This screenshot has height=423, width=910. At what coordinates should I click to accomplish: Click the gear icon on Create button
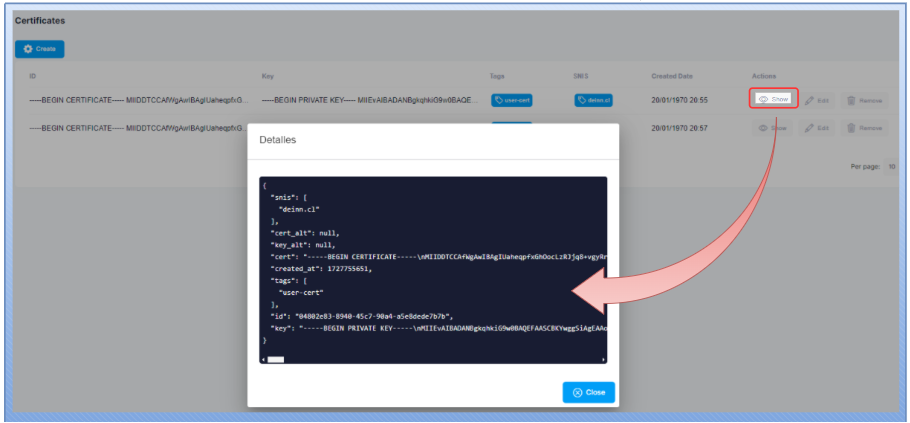coord(28,49)
